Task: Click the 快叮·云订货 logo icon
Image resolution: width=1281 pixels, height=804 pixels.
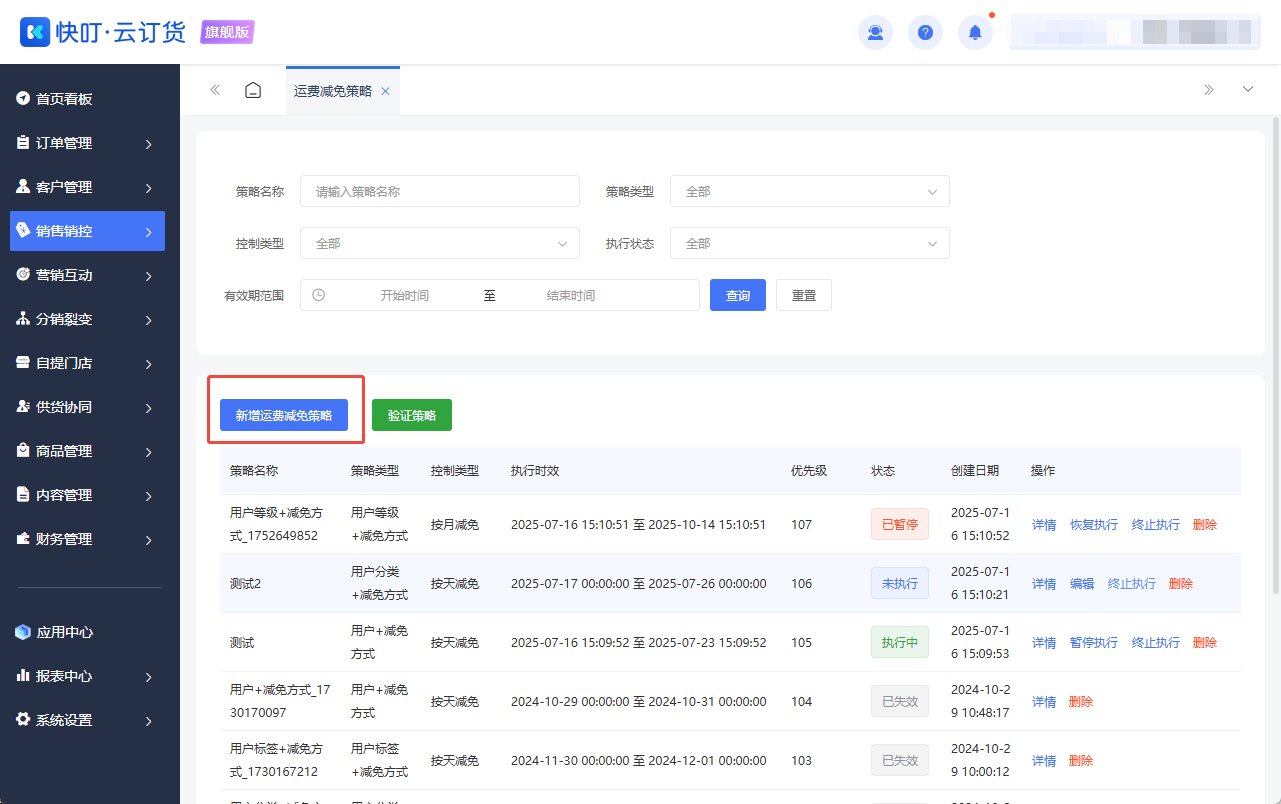Action: coord(35,32)
